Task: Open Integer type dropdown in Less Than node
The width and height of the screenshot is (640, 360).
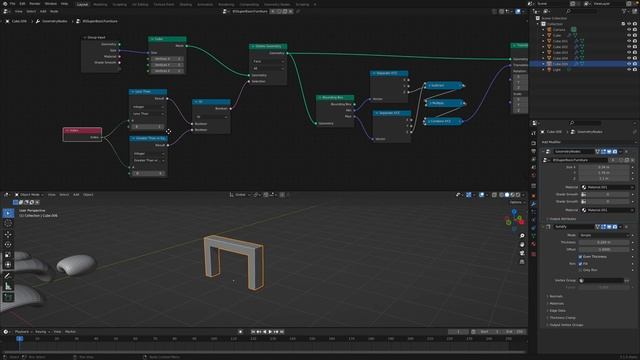Action: (x=147, y=107)
